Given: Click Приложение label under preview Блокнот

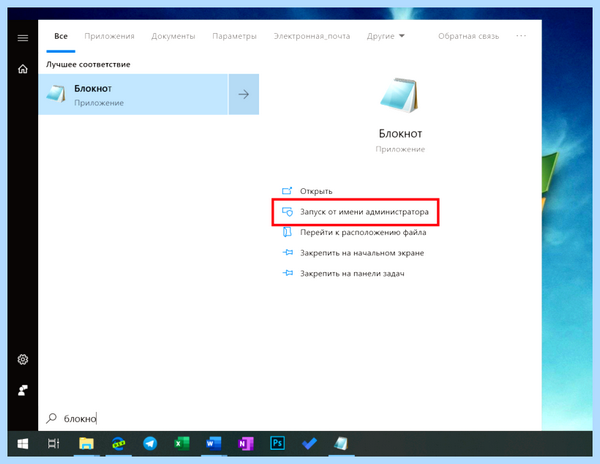Looking at the screenshot, I should 400,149.
